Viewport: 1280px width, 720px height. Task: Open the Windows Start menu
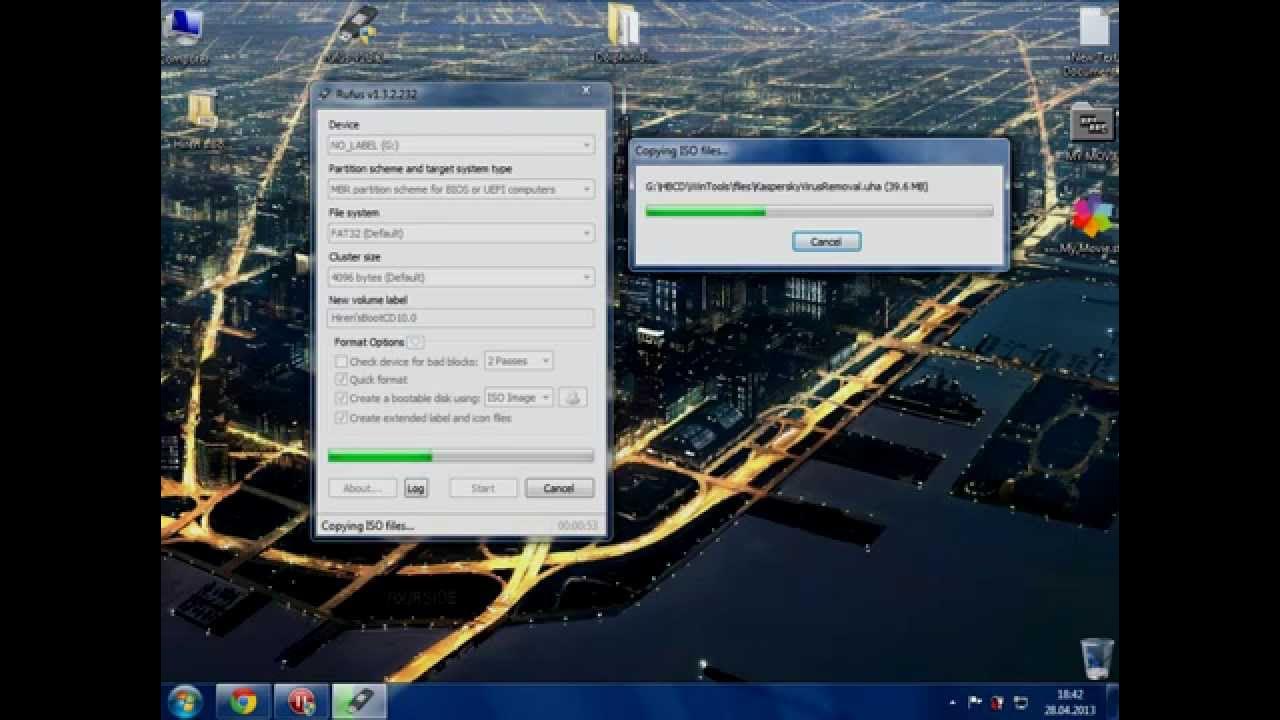tap(186, 701)
